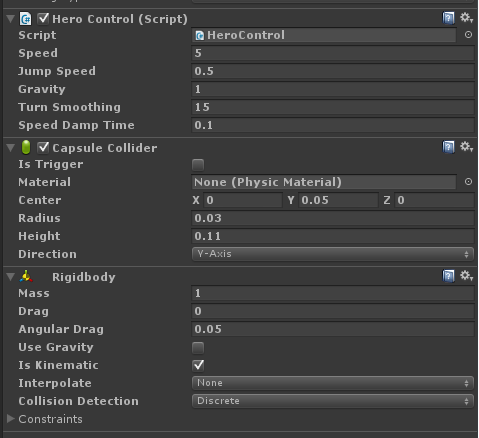
Task: Click the Angular Drag label
Action: point(61,329)
